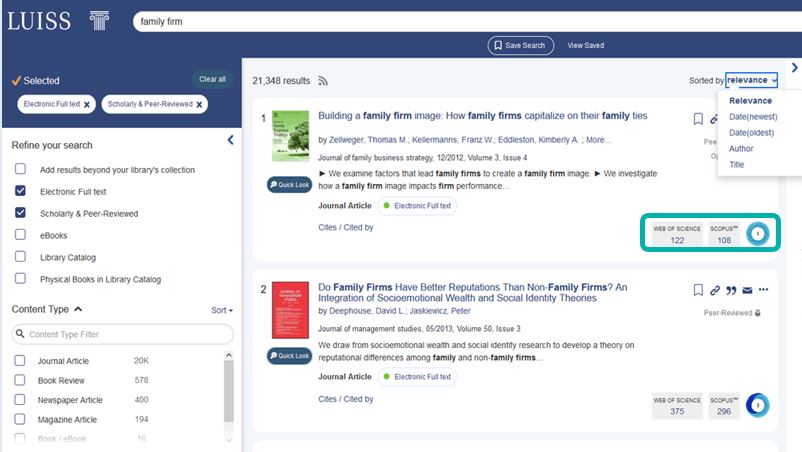The height and width of the screenshot is (452, 802).
Task: Bookmark the first result article
Action: [x=698, y=119]
